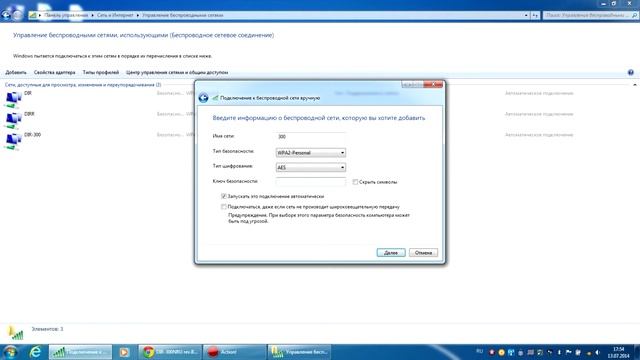640x360 pixels.
Task: Click the search magnifier icon
Action: coord(634,15)
